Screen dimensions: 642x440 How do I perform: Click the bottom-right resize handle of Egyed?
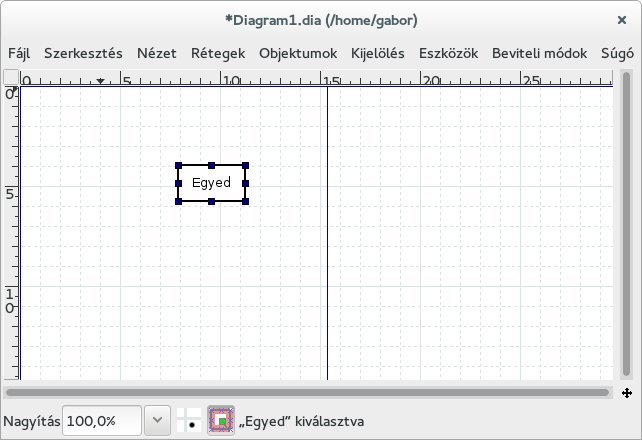click(245, 201)
